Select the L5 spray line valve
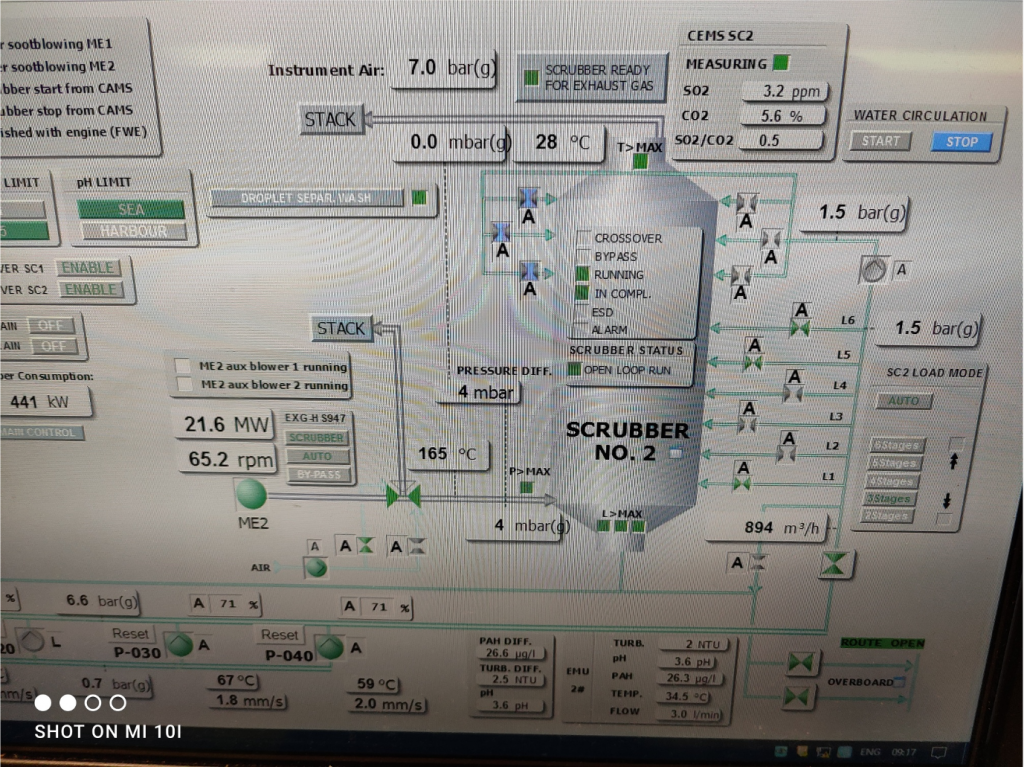Viewport: 1024px width, 767px height. [x=753, y=362]
